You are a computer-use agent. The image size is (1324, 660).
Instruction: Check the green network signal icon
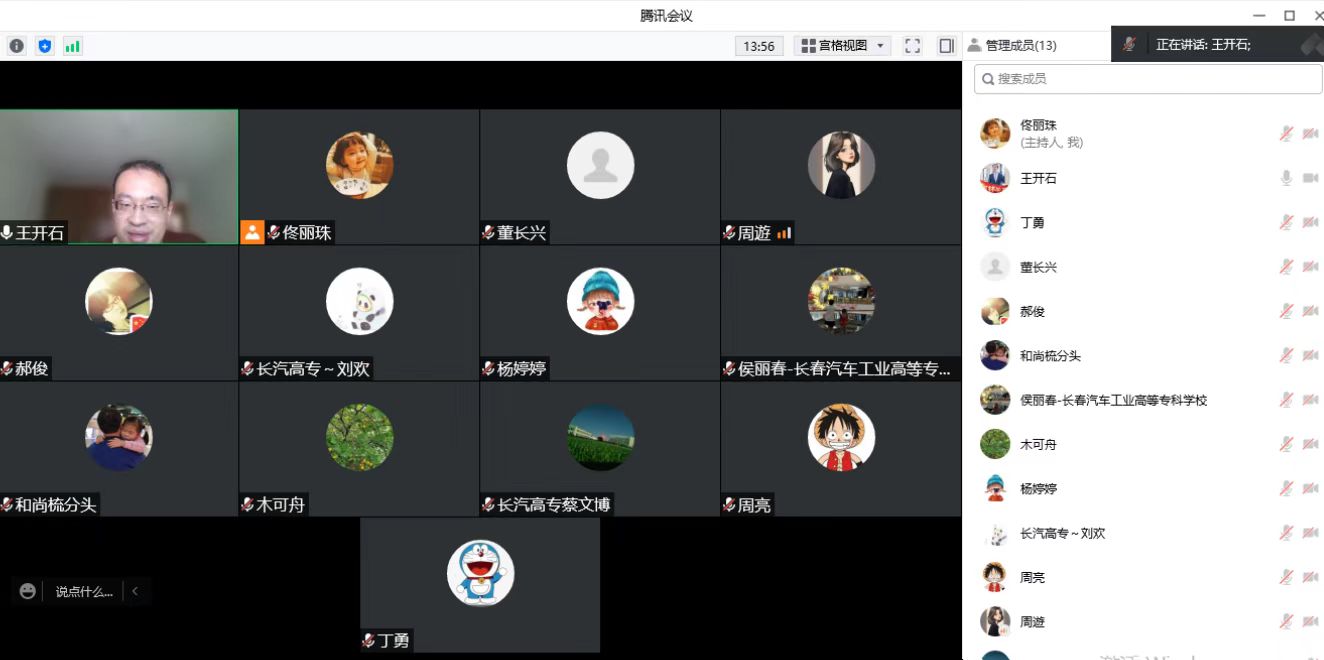73,46
